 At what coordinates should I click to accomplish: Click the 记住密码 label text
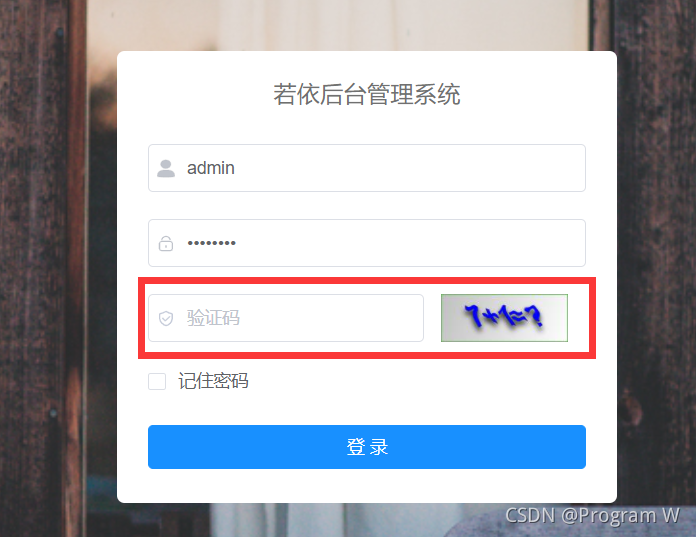click(214, 381)
